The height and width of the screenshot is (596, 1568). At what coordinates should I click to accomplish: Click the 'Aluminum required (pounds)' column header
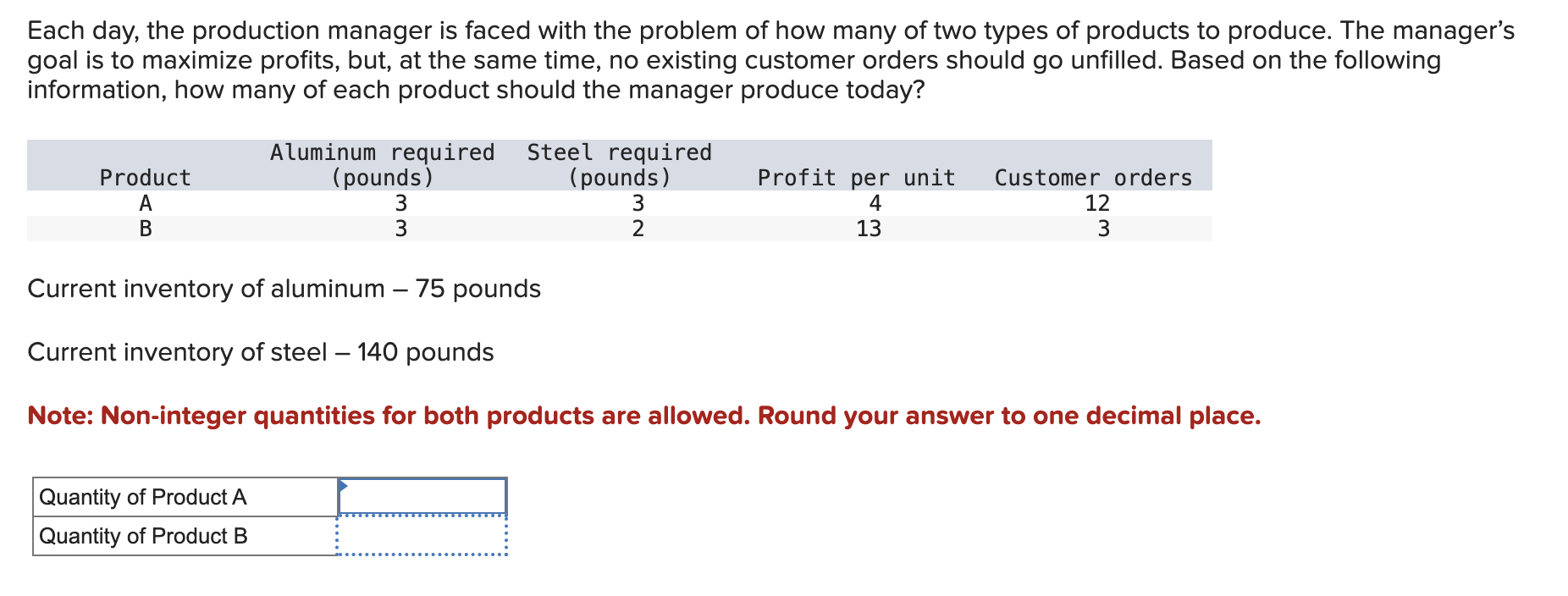[x=383, y=165]
